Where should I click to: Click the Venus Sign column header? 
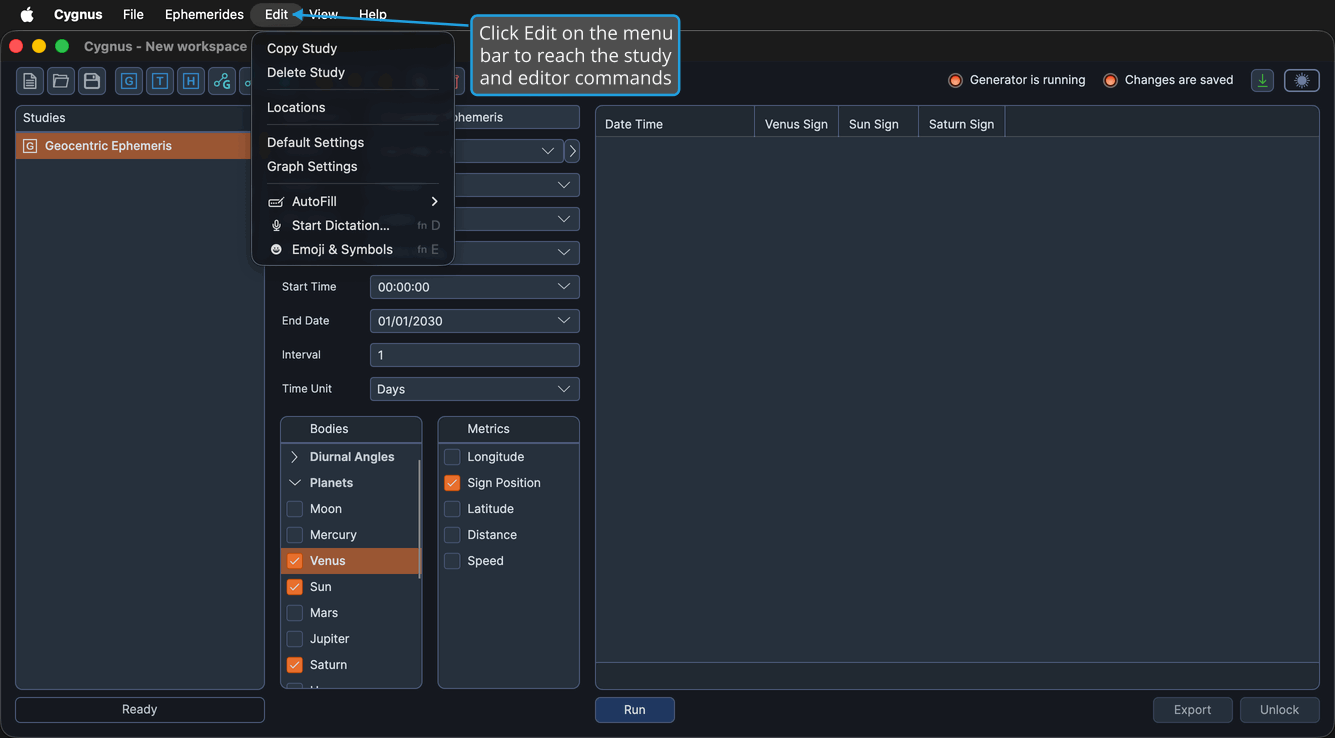pos(796,124)
